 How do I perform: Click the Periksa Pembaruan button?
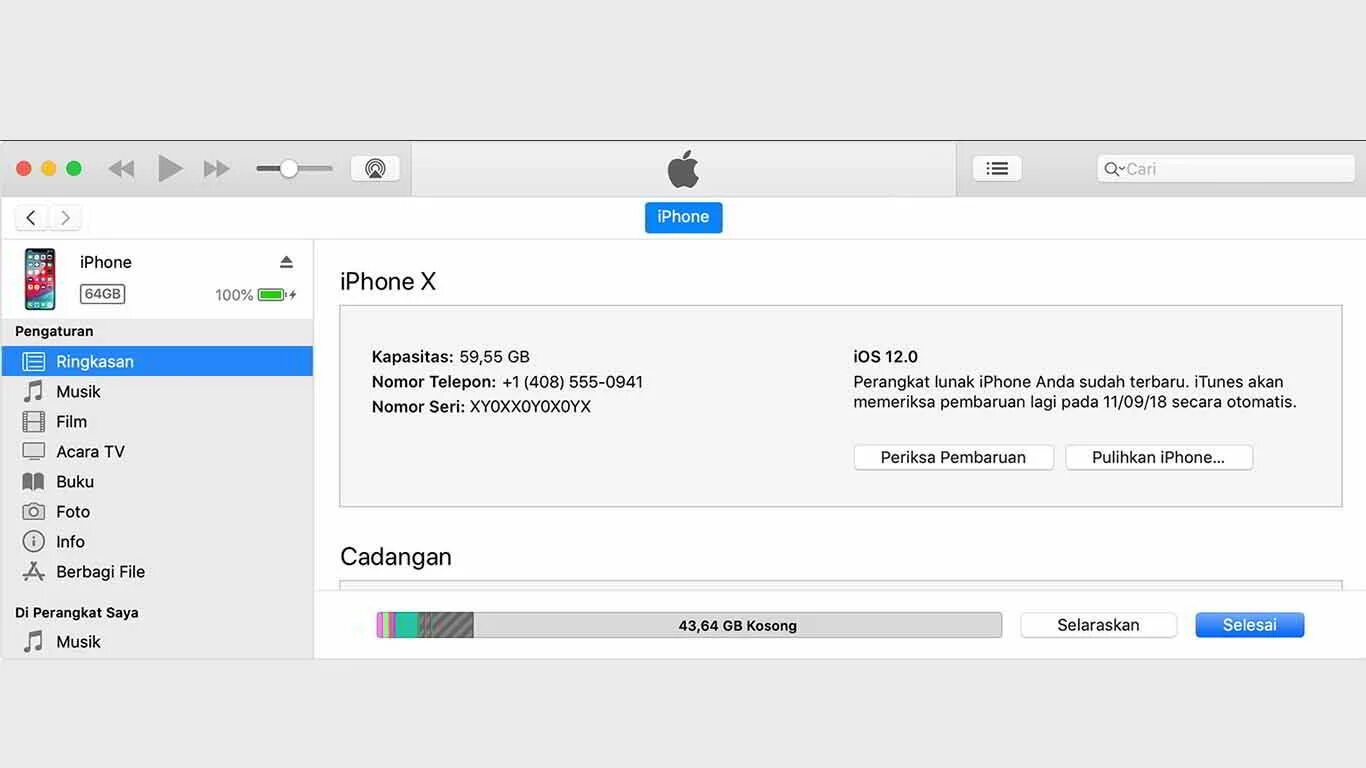tap(953, 457)
